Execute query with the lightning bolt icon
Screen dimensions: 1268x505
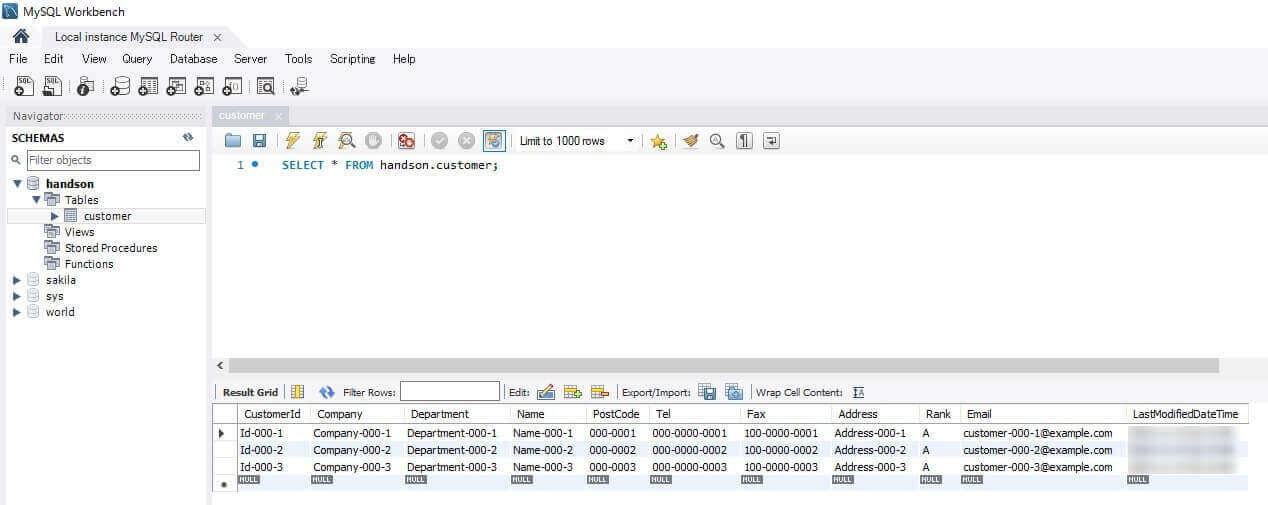tap(292, 141)
